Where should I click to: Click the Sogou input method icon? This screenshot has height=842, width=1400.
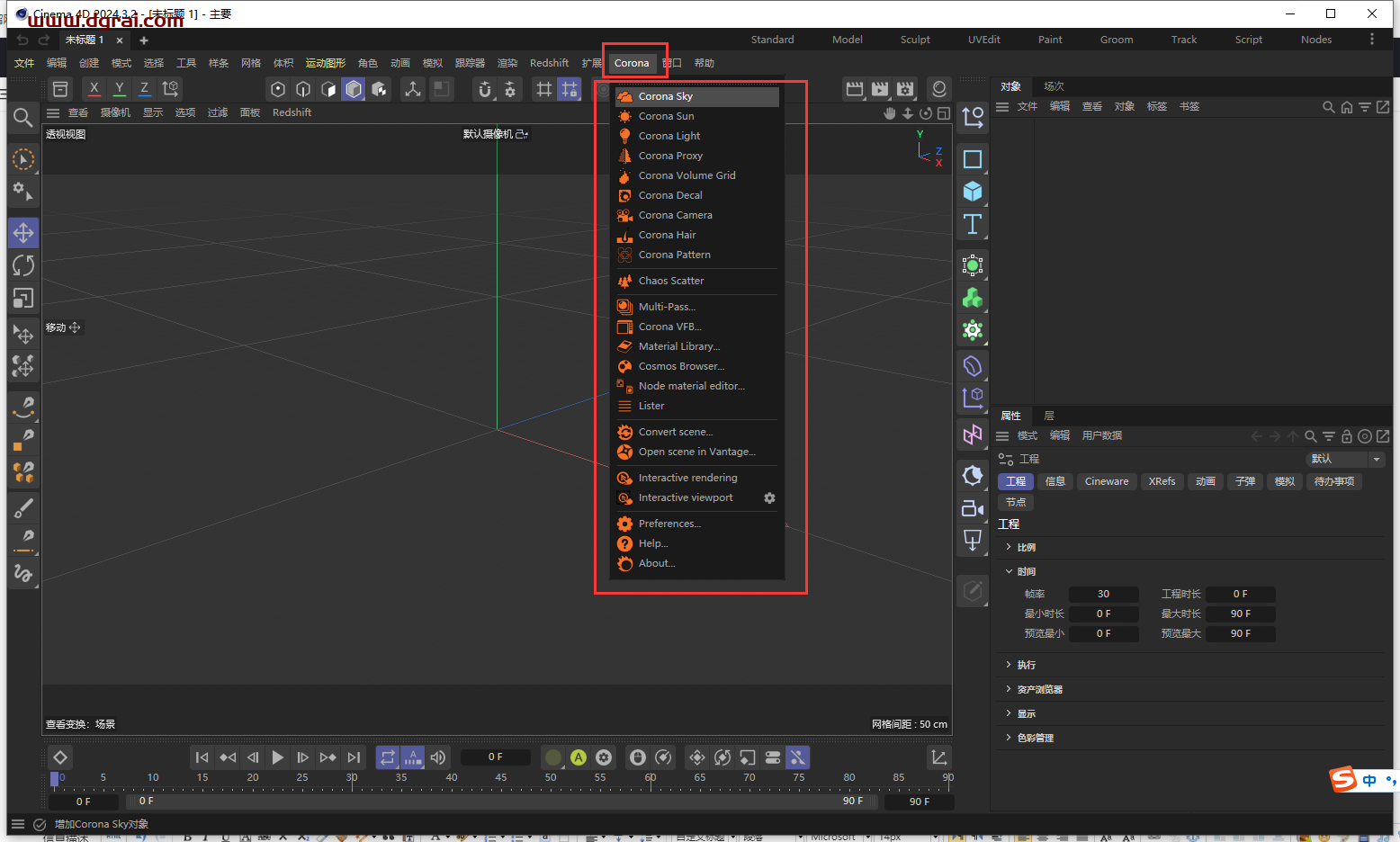pos(1343,779)
